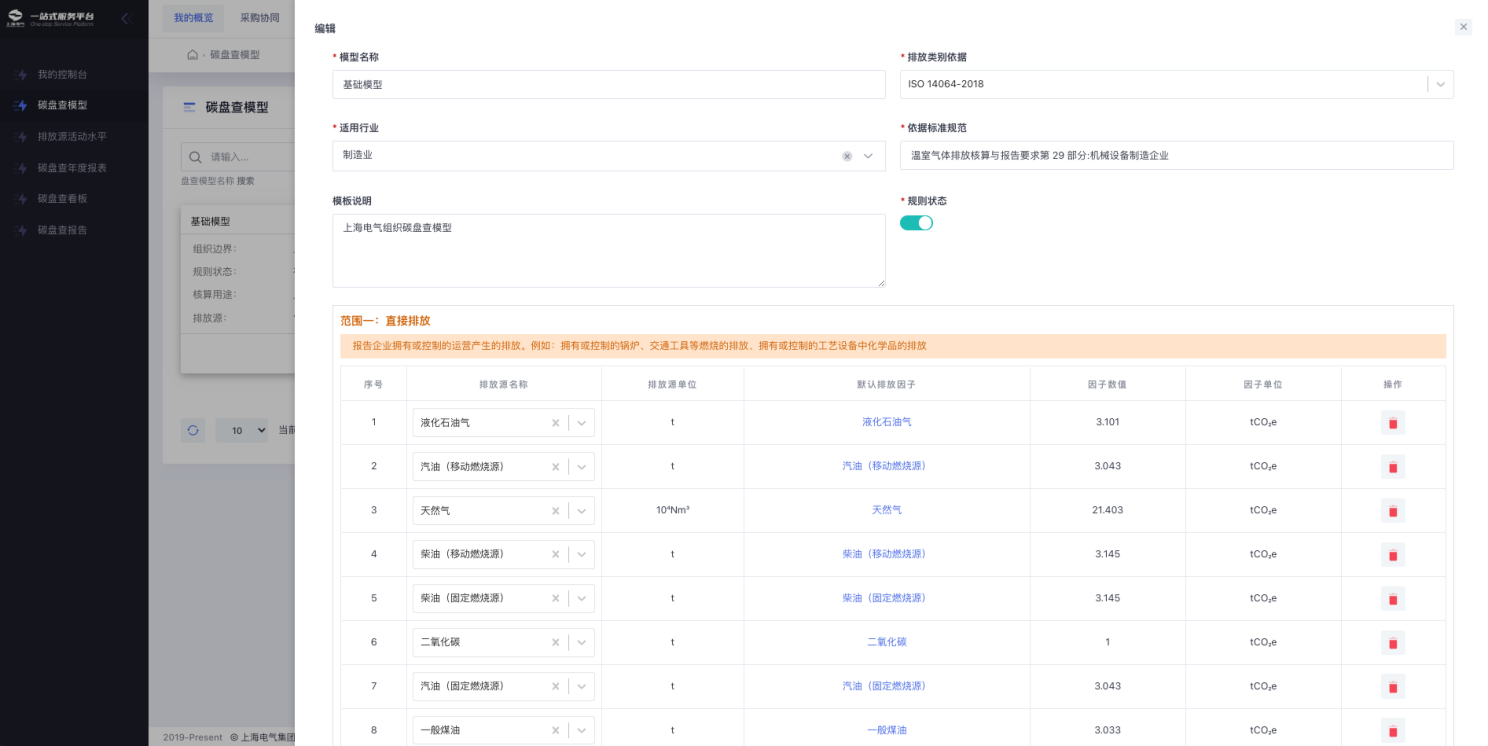The height and width of the screenshot is (746, 1488).
Task: Open page size selector showing 10
Action: pos(242,430)
